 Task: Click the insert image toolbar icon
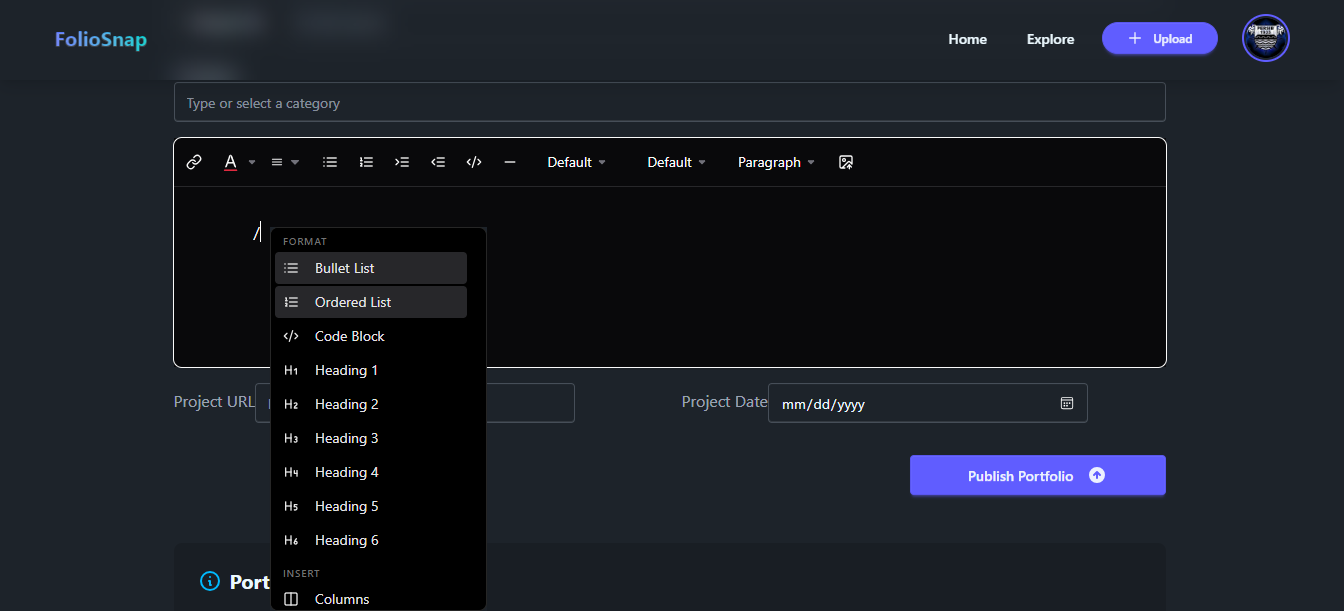point(846,162)
